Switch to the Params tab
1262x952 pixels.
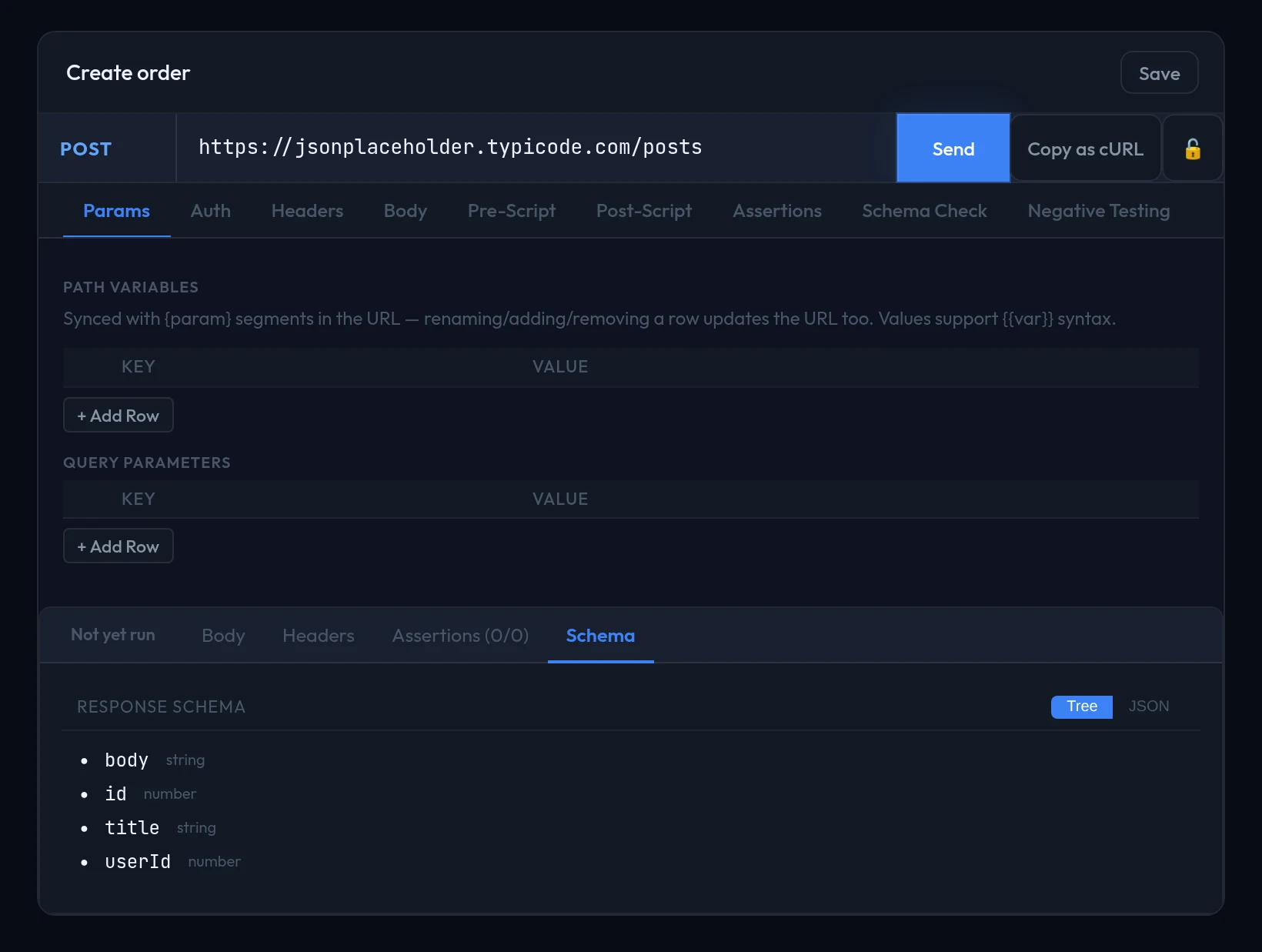pyautogui.click(x=116, y=211)
